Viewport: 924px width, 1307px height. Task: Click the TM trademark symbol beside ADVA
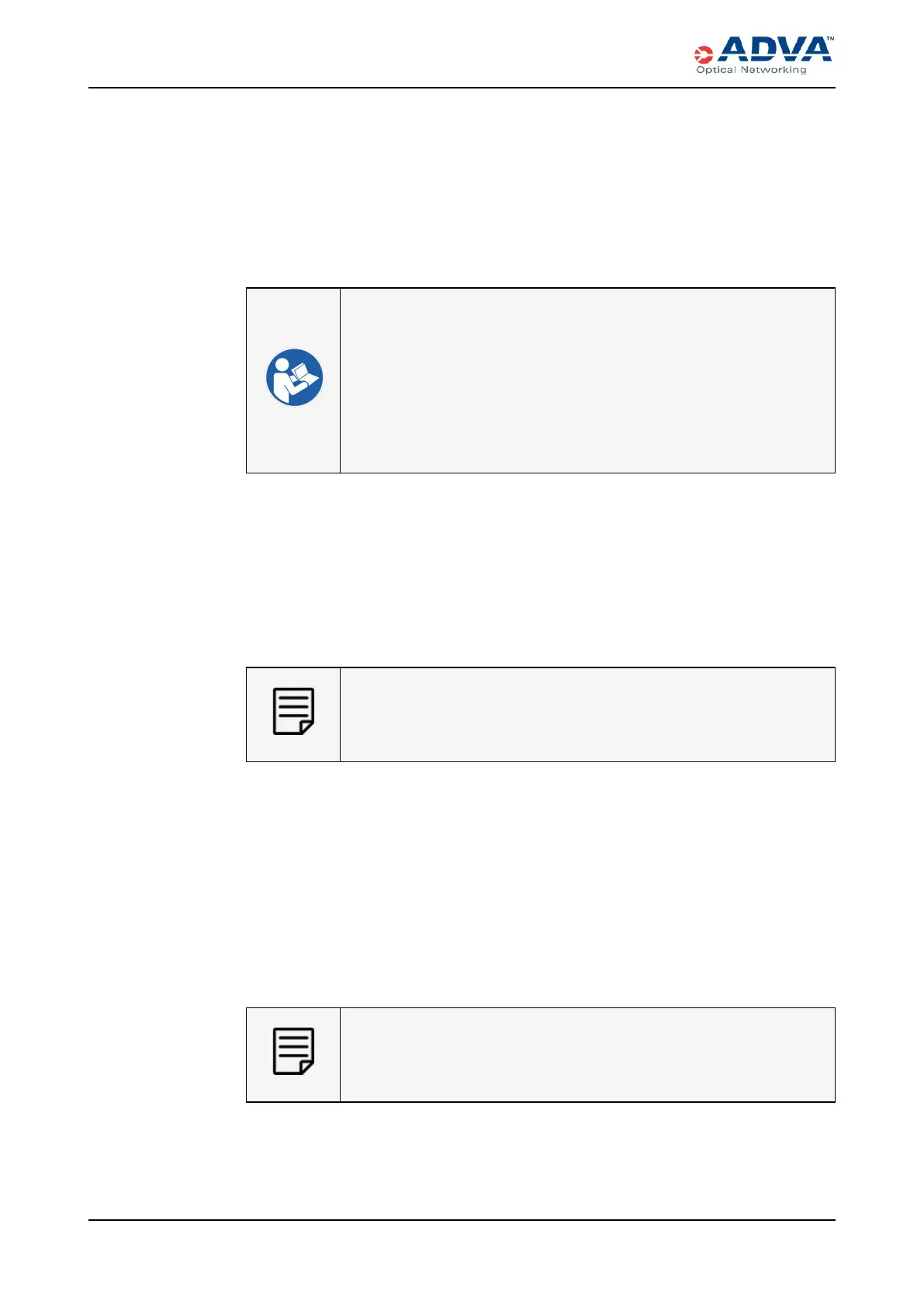click(x=829, y=38)
